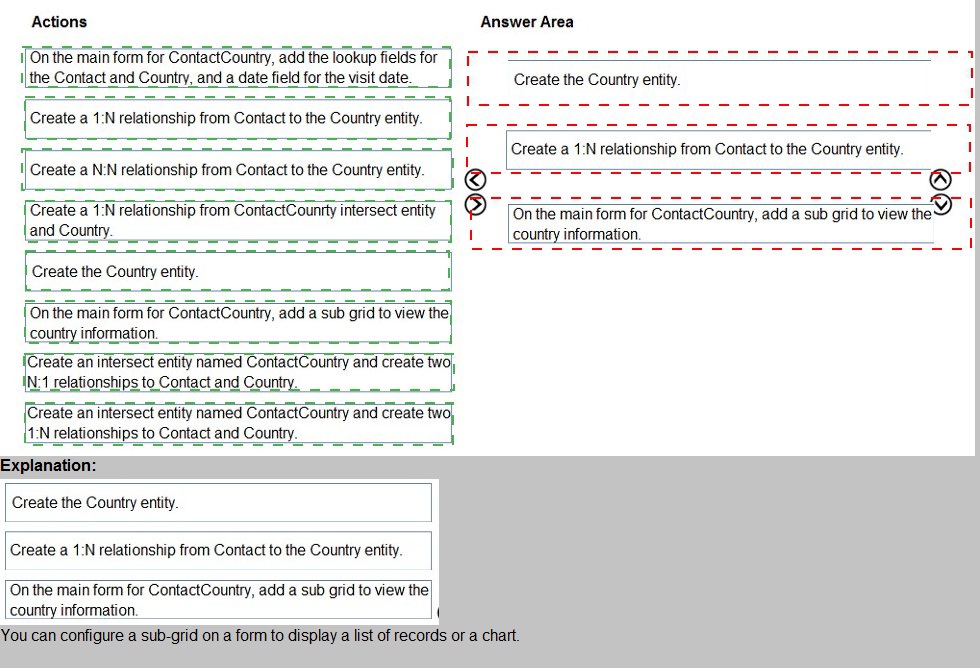Select intersect entity with two N:1 relationships action
This screenshot has width=980, height=668.
(239, 372)
